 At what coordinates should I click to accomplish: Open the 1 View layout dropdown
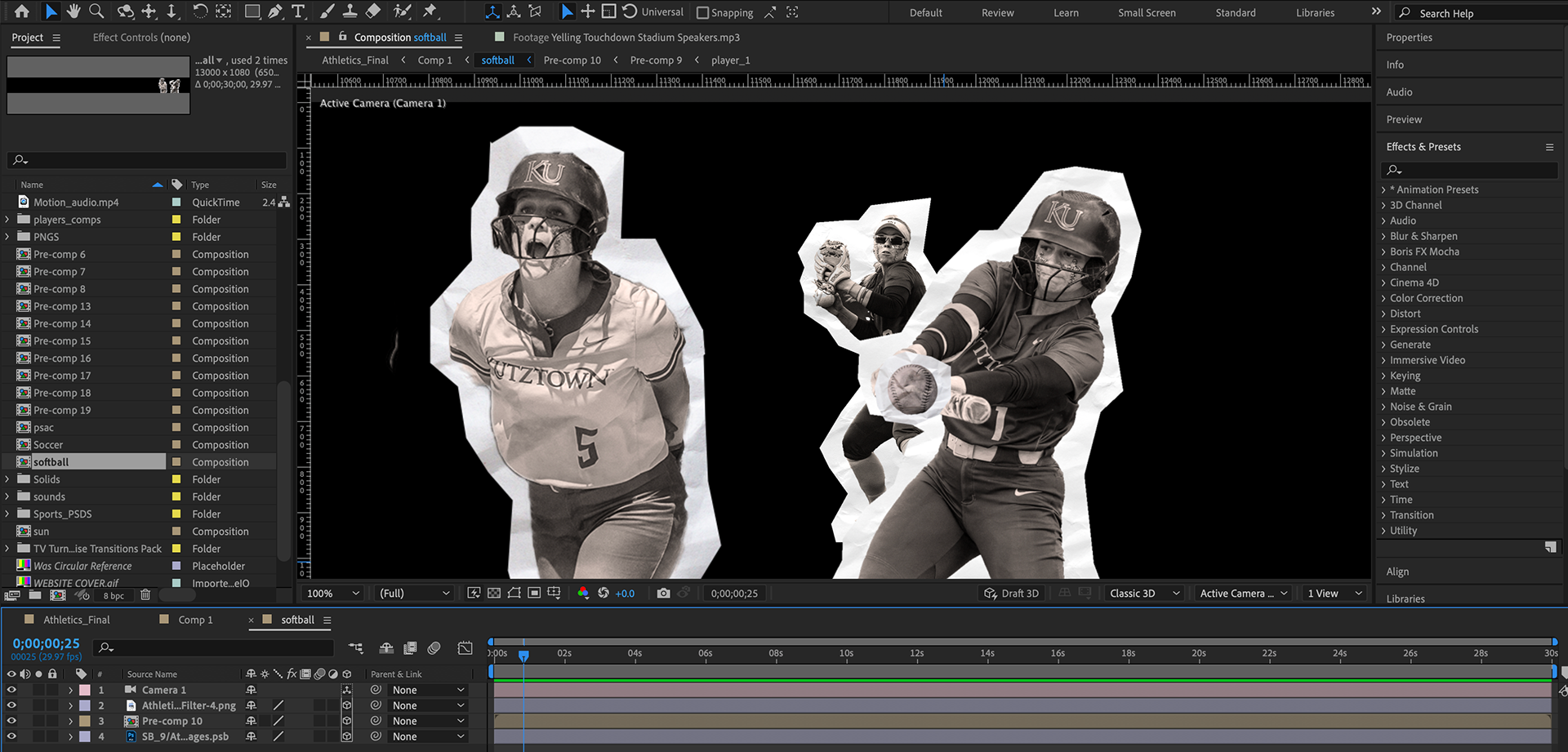point(1334,594)
